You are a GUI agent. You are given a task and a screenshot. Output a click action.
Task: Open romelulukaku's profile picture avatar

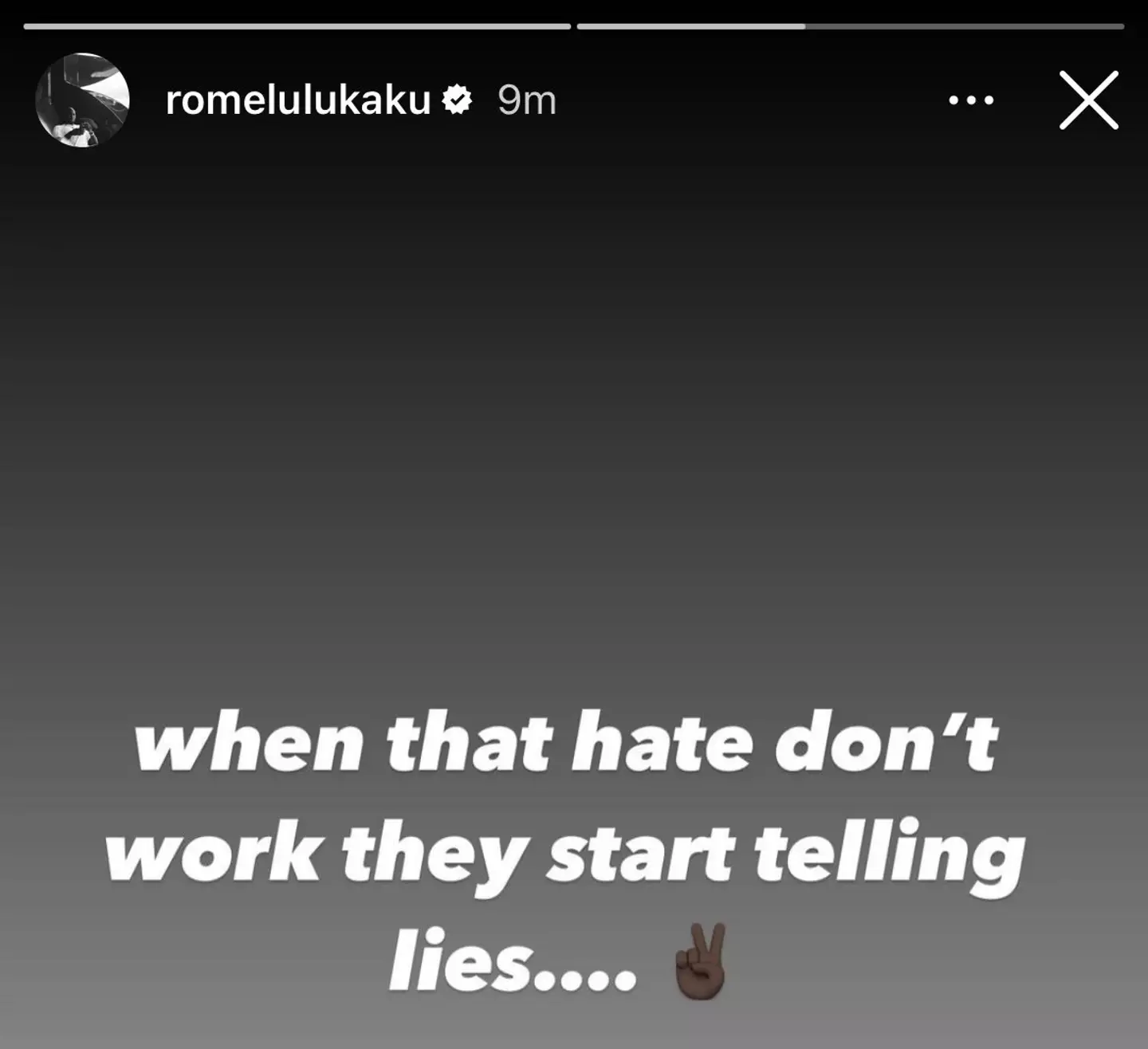82,100
